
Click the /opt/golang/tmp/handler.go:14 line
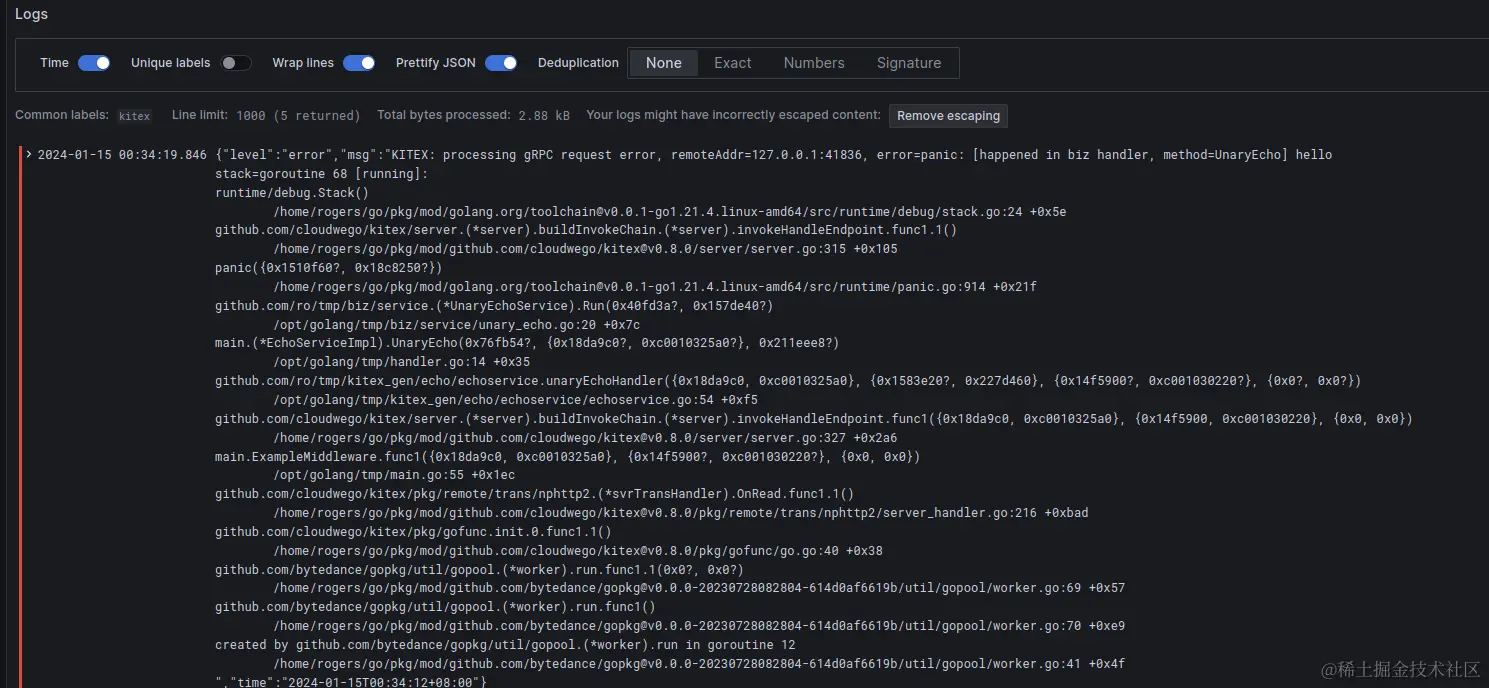coord(402,362)
